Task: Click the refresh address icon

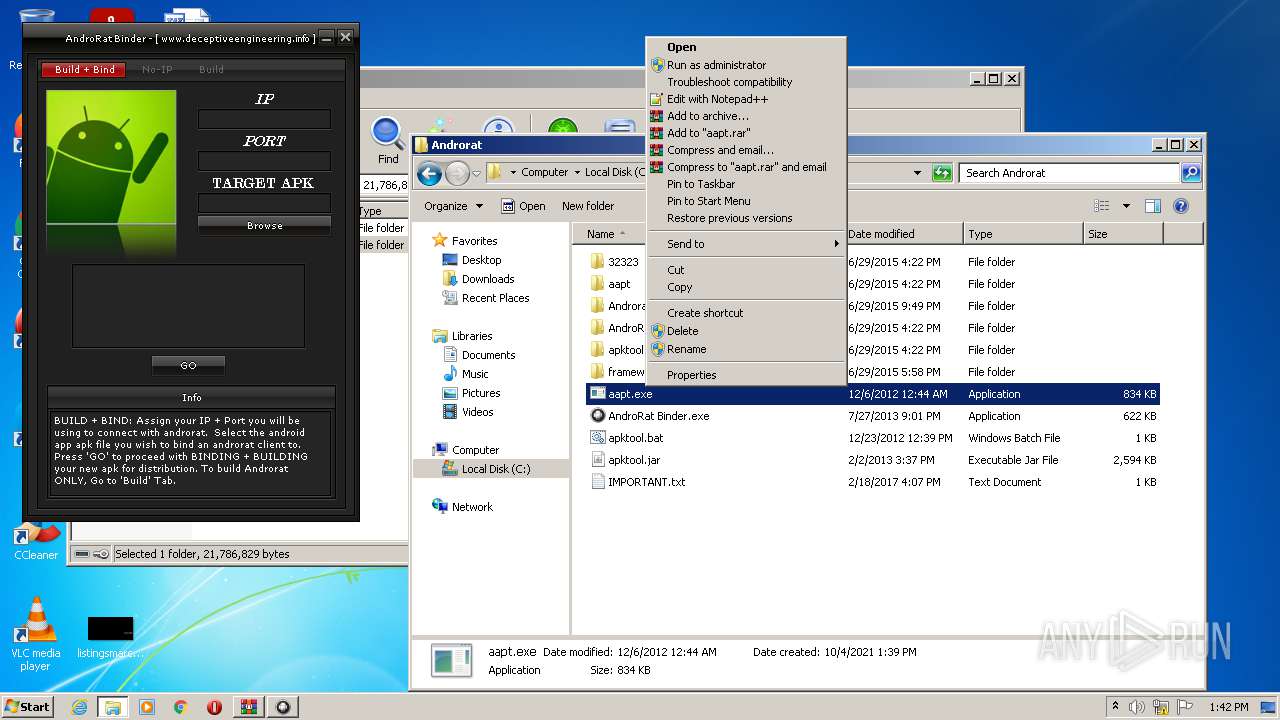Action: click(941, 173)
